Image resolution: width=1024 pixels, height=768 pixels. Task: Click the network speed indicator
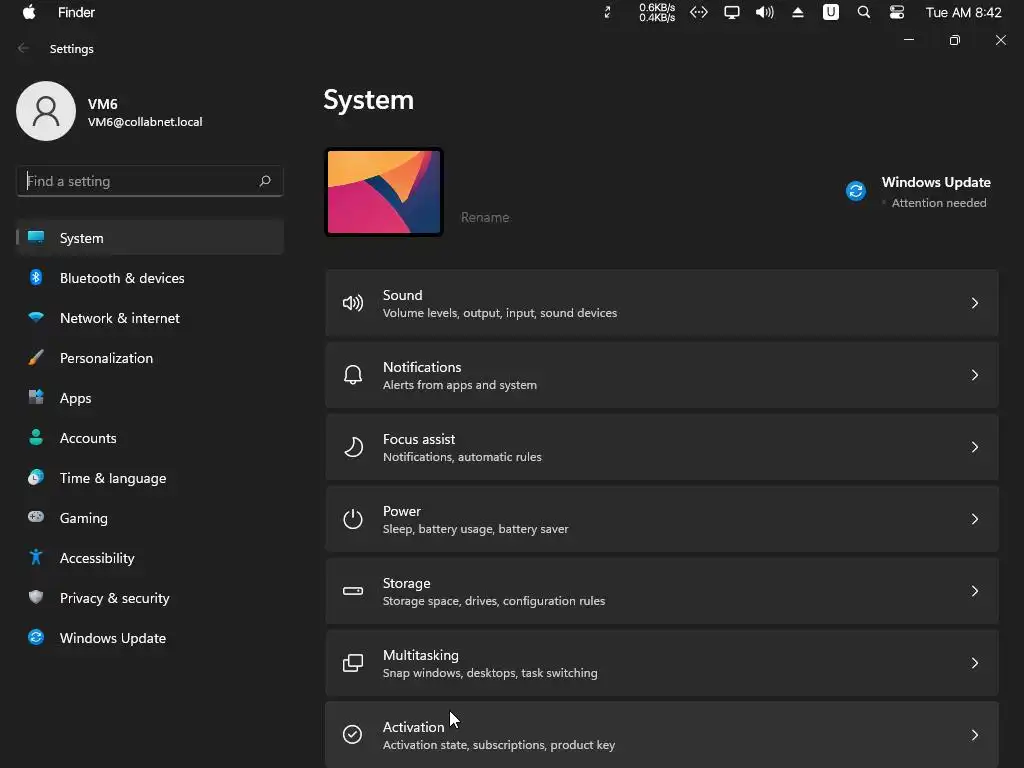tap(657, 12)
